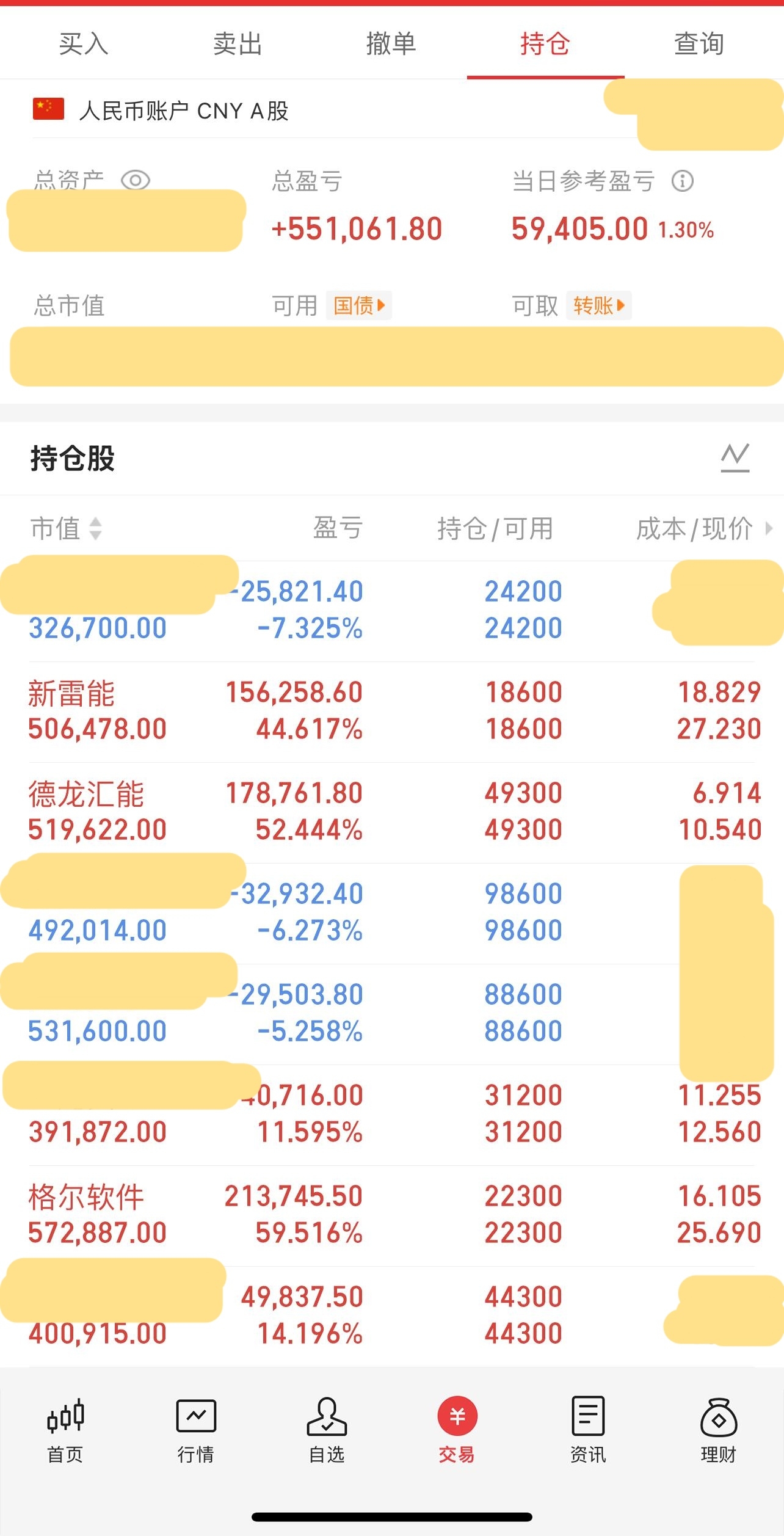Open 自选 watchlist icon

(327, 1416)
